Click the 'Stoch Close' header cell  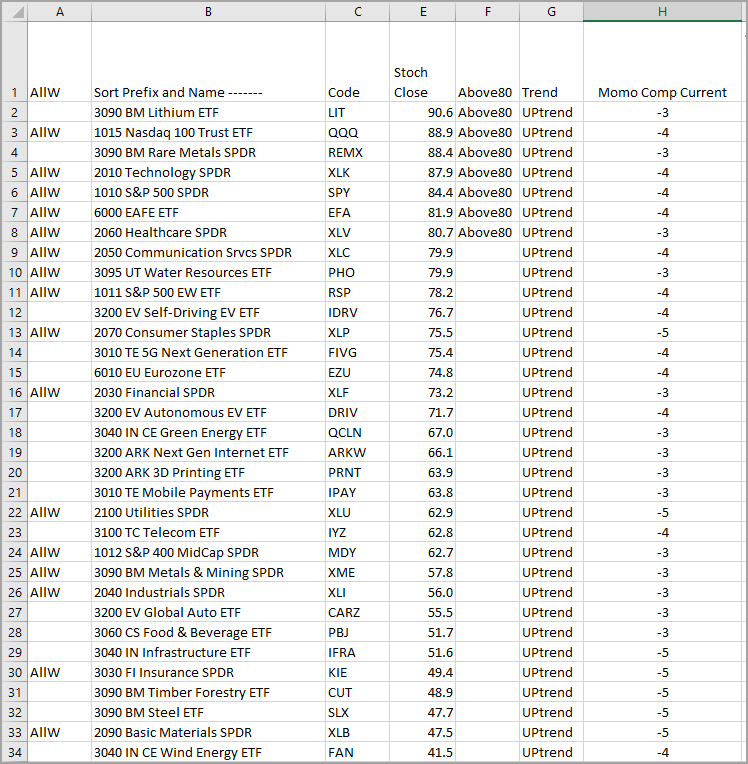[422, 62]
